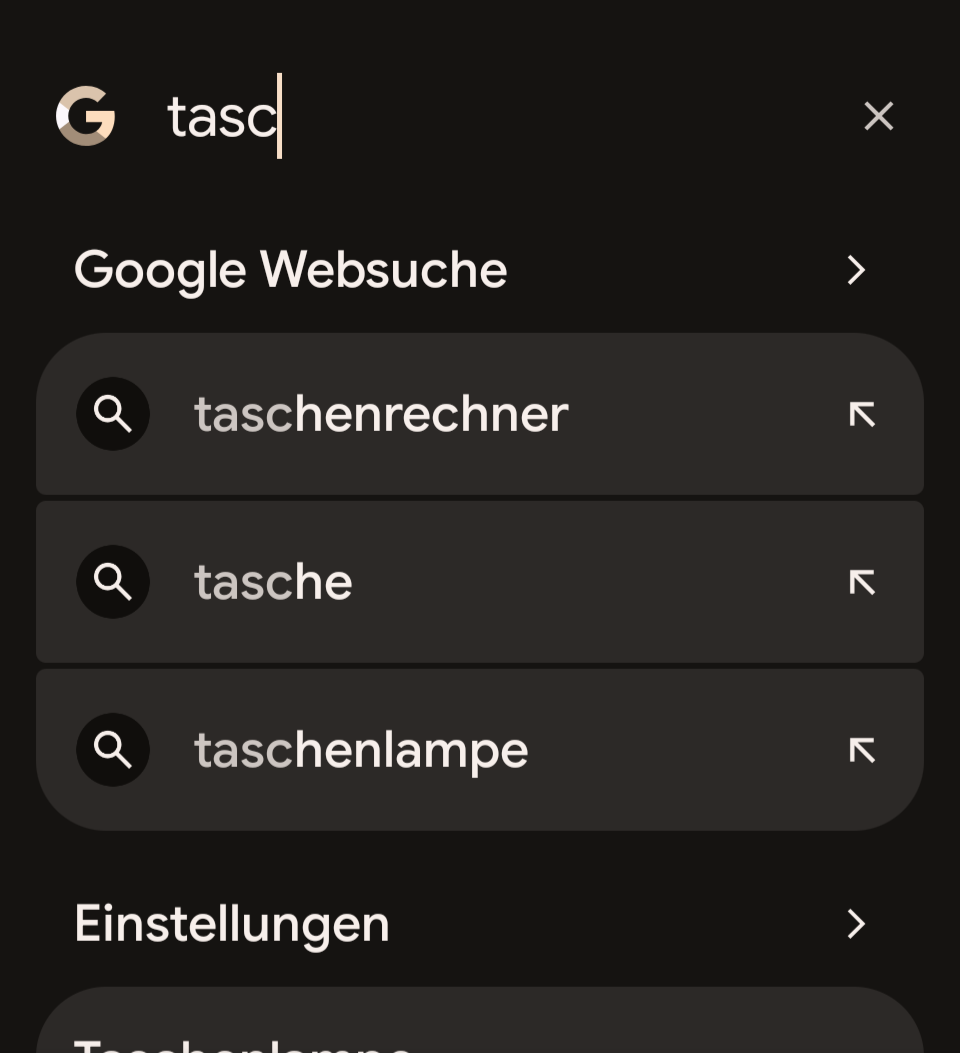Insert taschenlampe into search via arrow
The image size is (960, 1053).
point(862,750)
